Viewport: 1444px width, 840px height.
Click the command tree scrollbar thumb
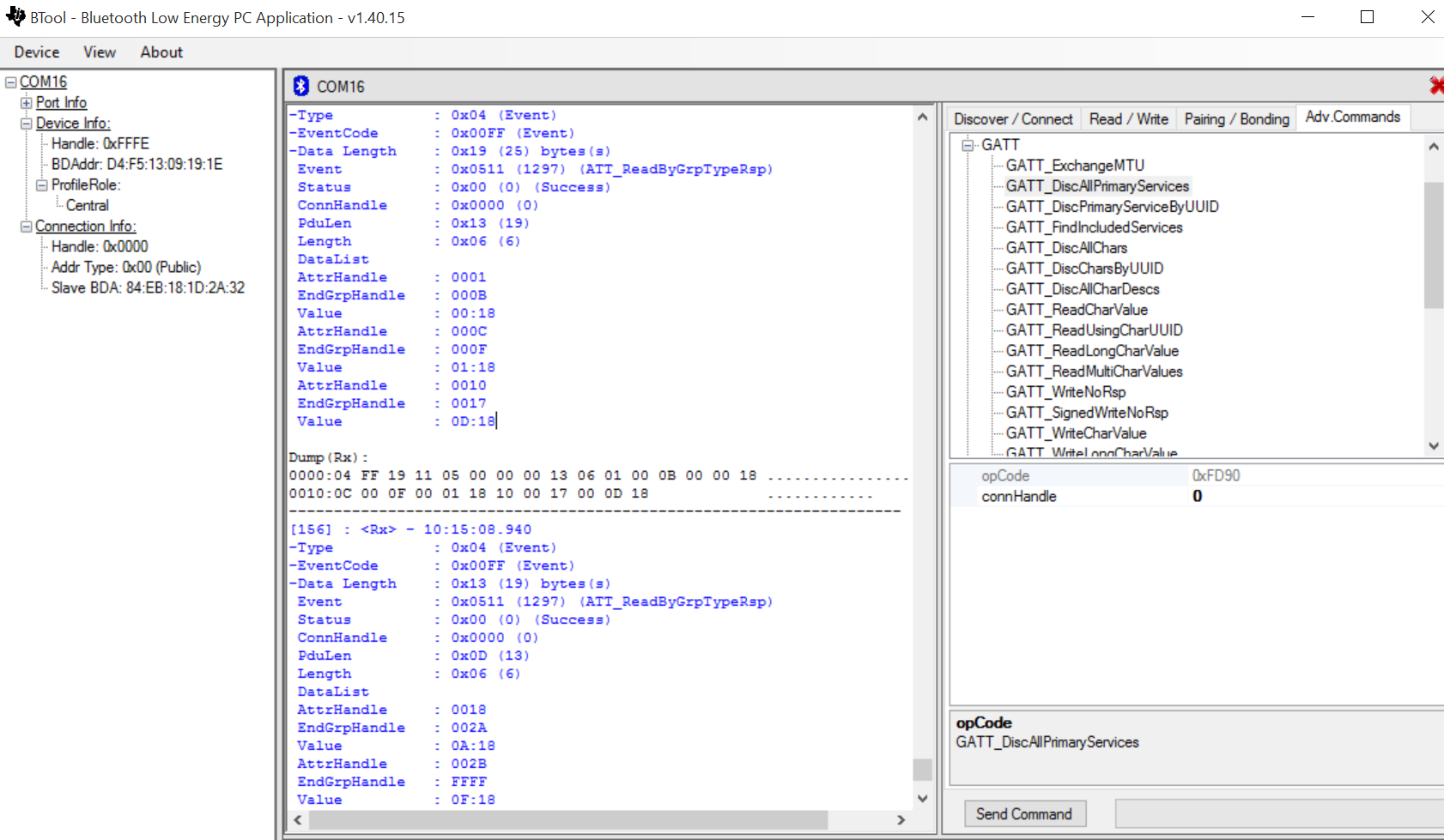click(x=1434, y=245)
